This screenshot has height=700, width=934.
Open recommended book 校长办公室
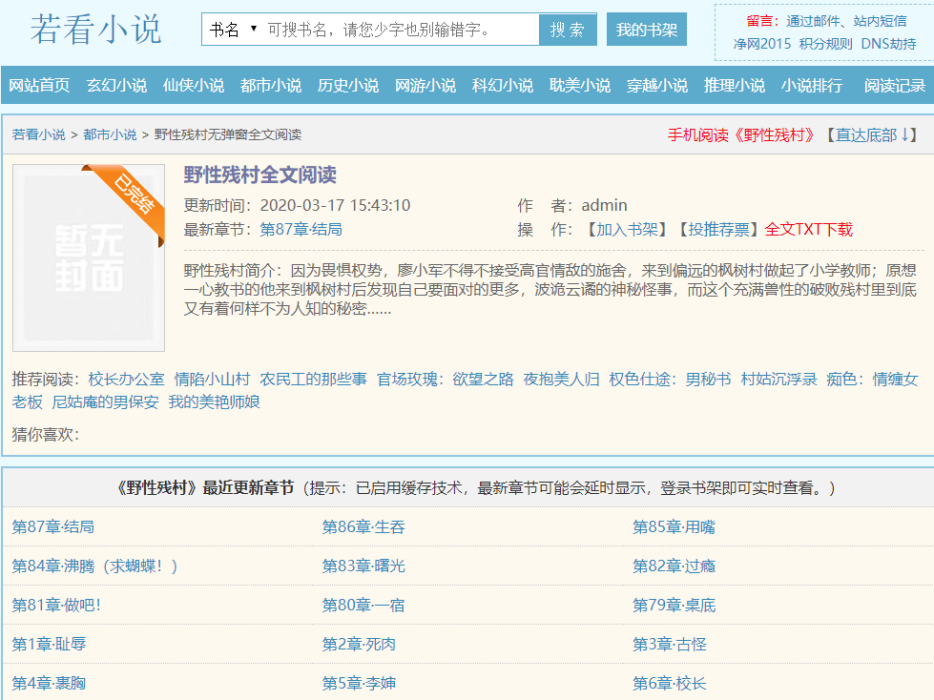(126, 379)
